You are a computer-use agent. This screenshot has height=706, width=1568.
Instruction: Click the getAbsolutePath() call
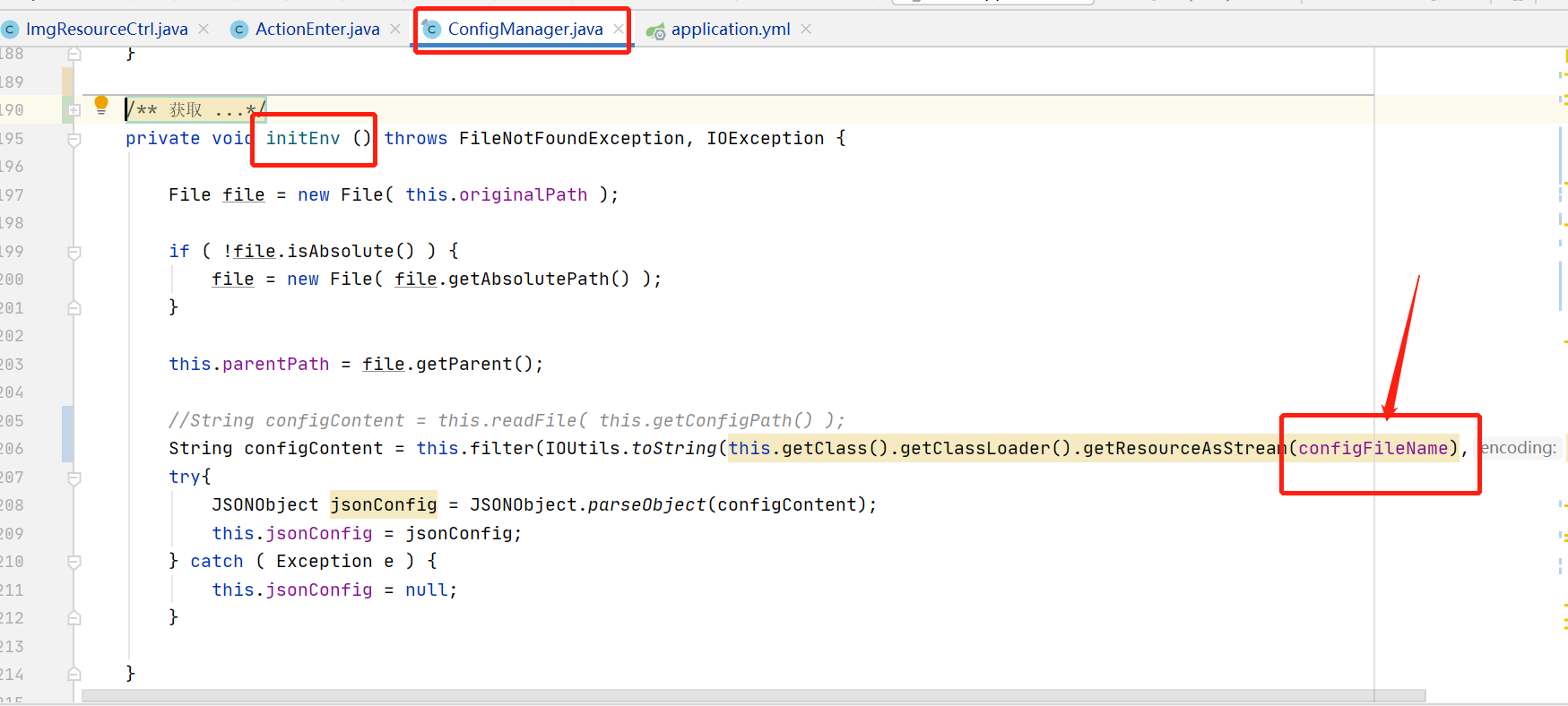pos(539,280)
